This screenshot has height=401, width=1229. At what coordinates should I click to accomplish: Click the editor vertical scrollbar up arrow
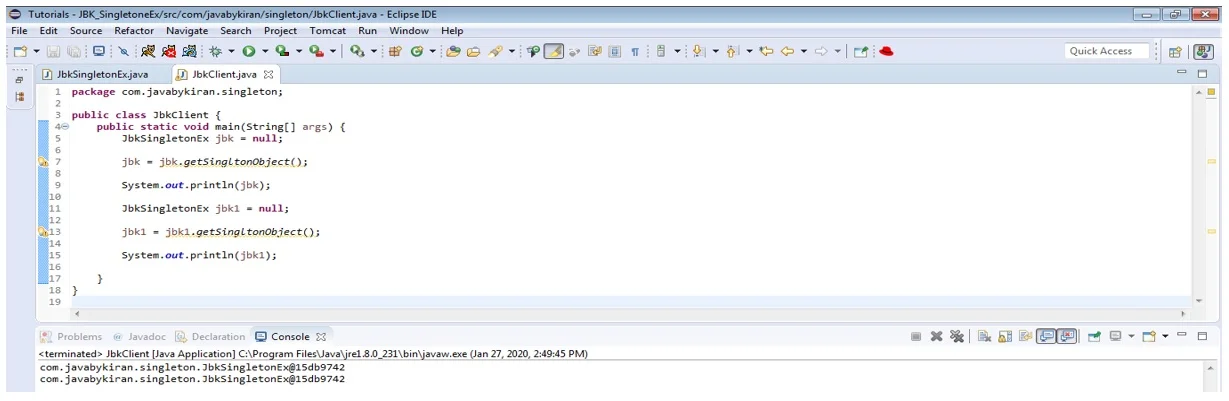[x=1200, y=92]
